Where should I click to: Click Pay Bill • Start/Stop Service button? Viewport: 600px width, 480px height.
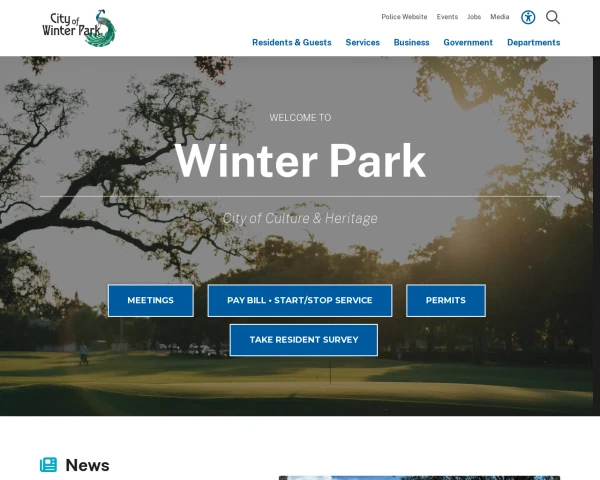coord(300,300)
